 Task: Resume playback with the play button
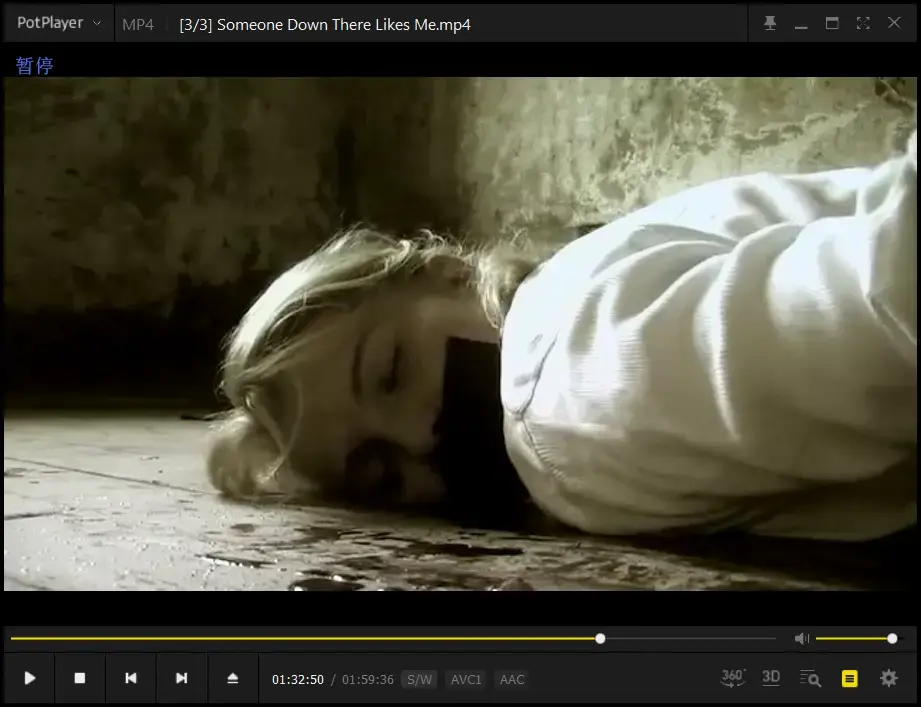click(29, 678)
